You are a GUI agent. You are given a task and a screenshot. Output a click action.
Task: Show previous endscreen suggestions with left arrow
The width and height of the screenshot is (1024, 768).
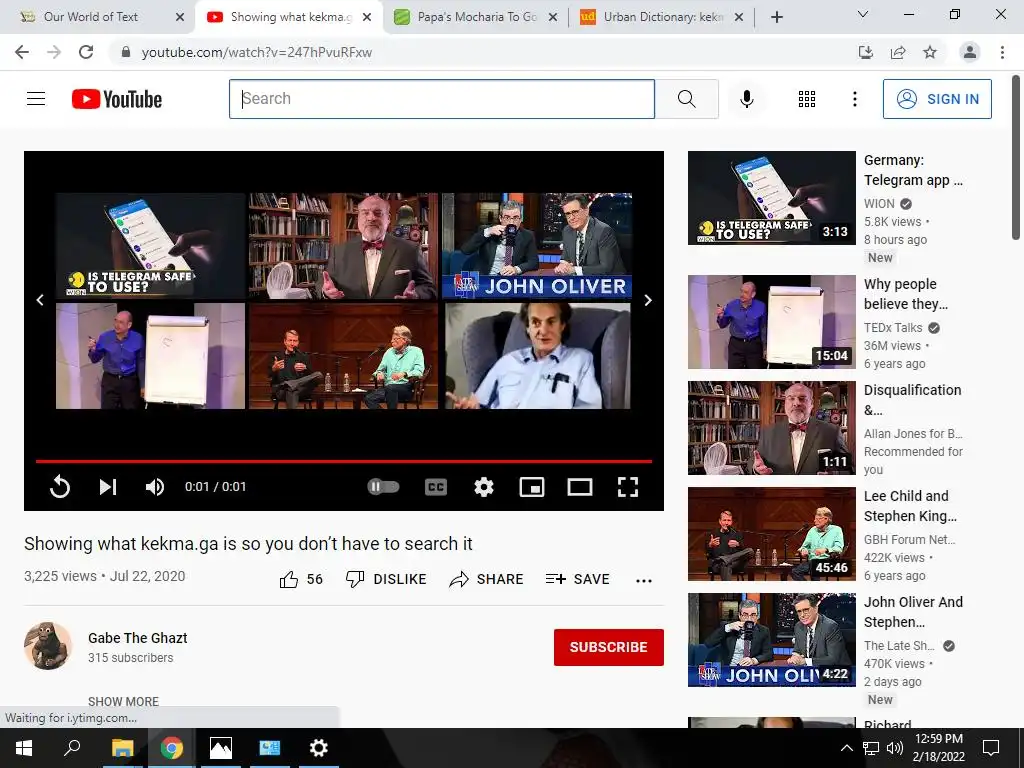click(40, 300)
